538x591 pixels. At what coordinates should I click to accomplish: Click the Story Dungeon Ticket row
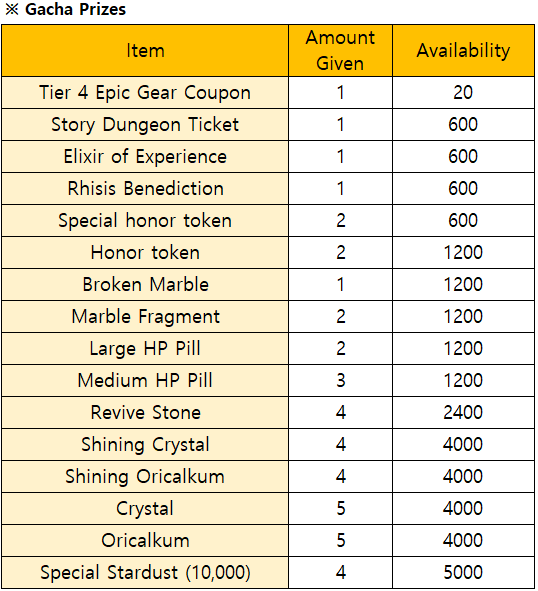[268, 125]
